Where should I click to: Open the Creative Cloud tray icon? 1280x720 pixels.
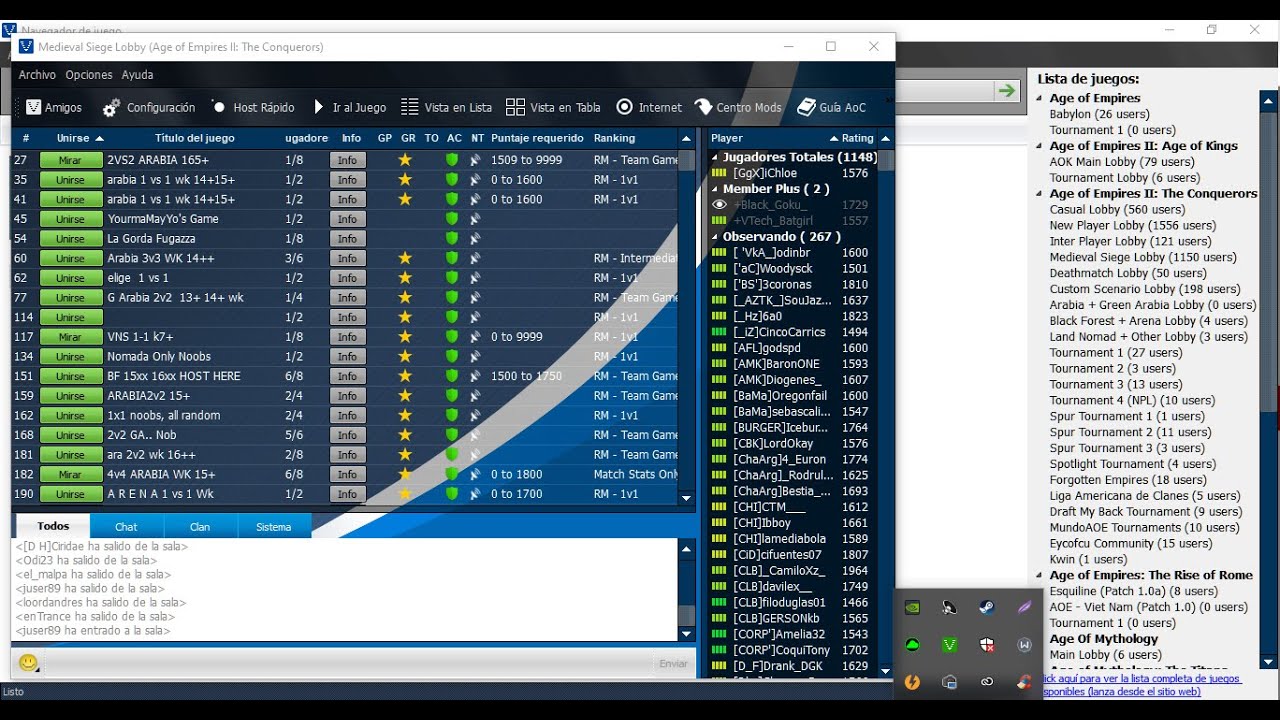click(987, 682)
